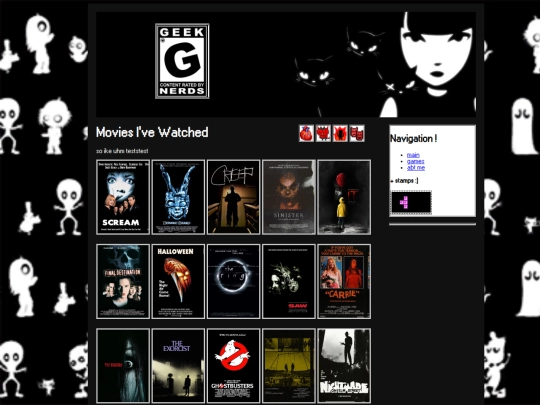This screenshot has height=405, width=540.
Task: Click the red anatomical heart icon
Action: tap(306, 133)
